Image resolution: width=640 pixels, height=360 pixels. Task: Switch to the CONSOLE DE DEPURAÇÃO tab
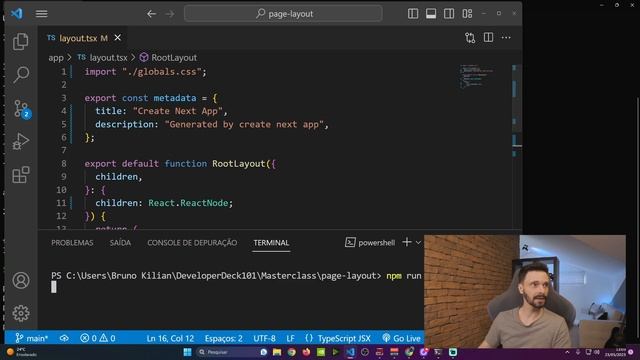(x=192, y=243)
